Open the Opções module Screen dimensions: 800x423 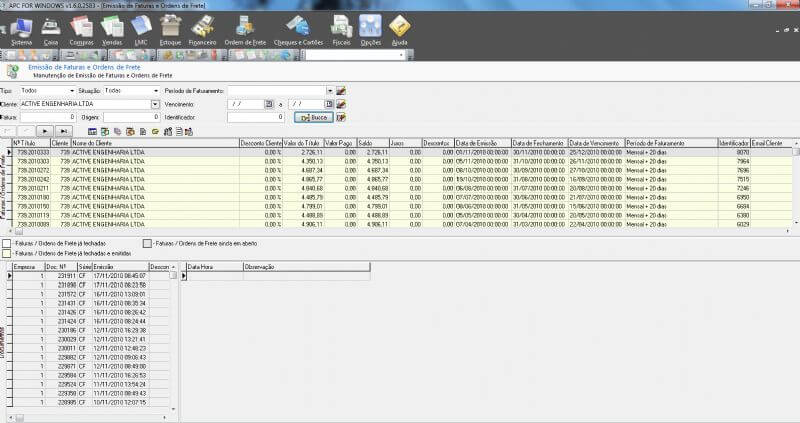coord(370,31)
